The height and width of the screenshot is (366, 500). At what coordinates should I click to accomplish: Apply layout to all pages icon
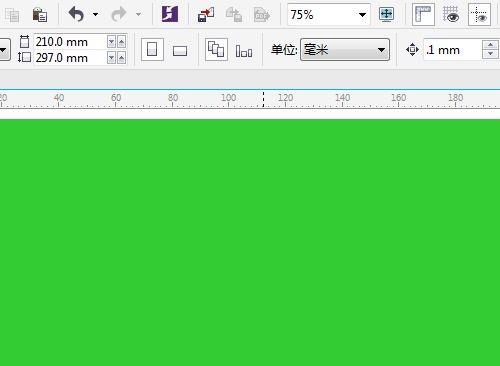(216, 50)
